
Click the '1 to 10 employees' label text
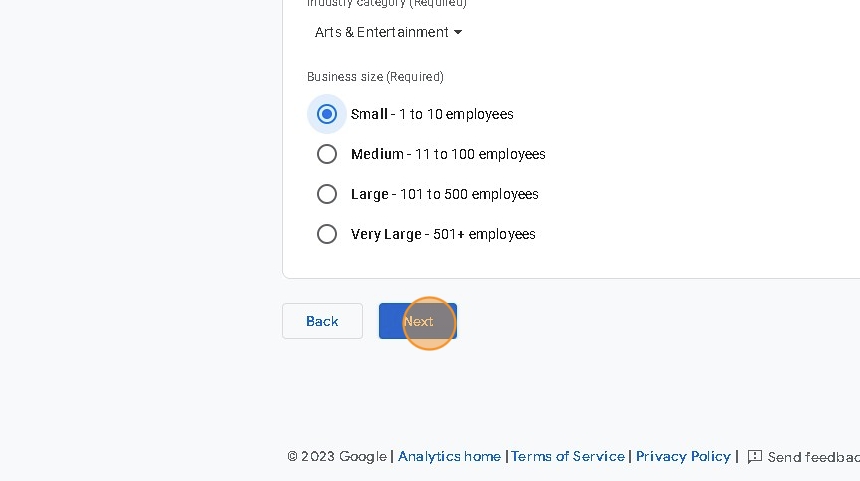tap(456, 114)
